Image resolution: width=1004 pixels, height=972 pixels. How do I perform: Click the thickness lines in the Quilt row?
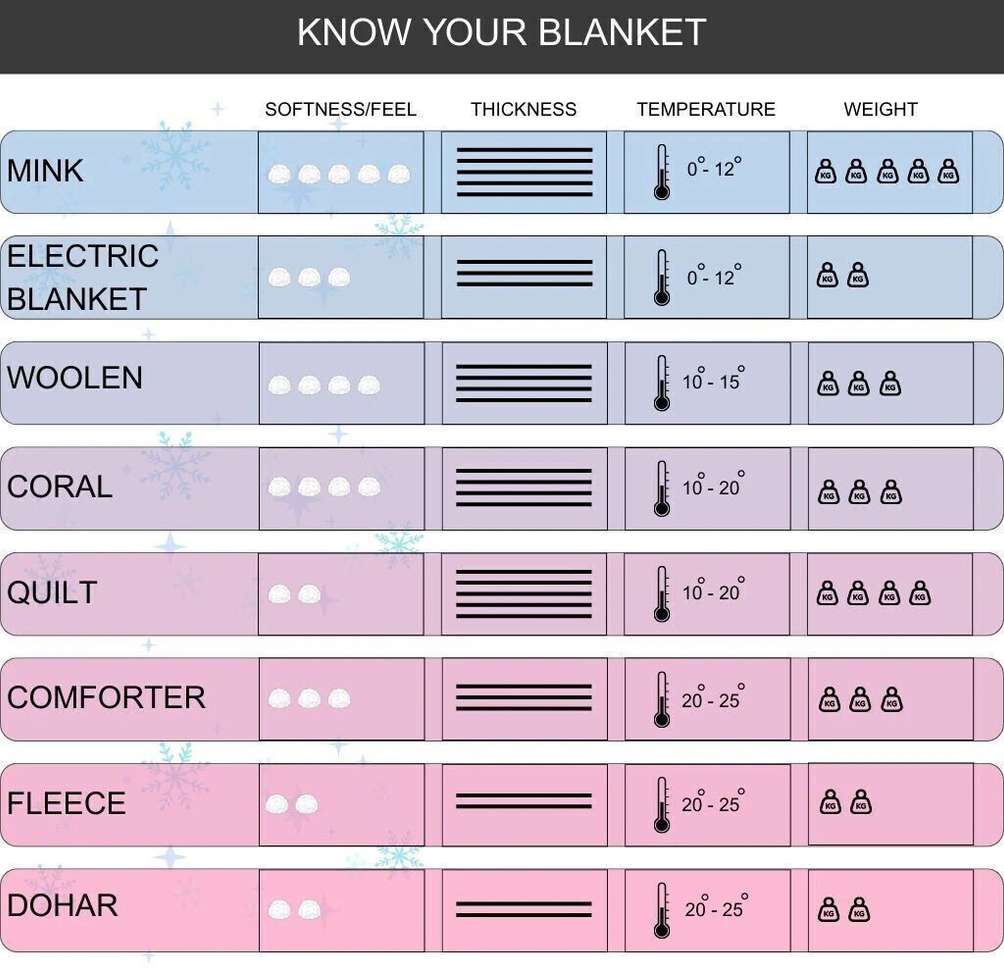[524, 594]
